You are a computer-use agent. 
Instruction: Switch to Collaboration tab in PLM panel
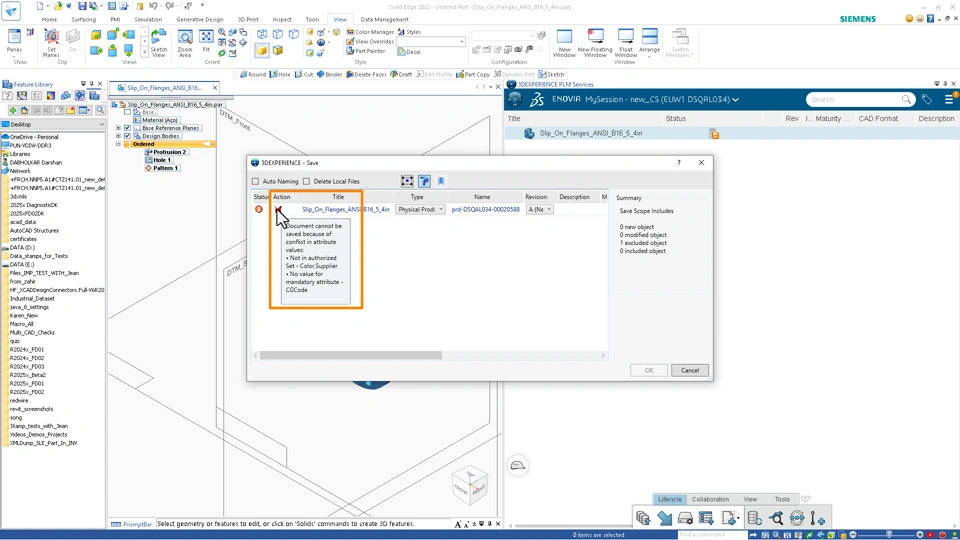tap(710, 499)
